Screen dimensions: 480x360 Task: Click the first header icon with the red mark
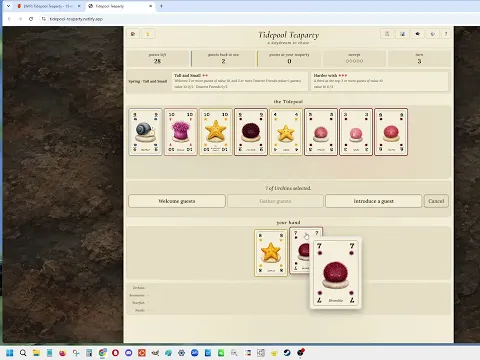(133, 34)
